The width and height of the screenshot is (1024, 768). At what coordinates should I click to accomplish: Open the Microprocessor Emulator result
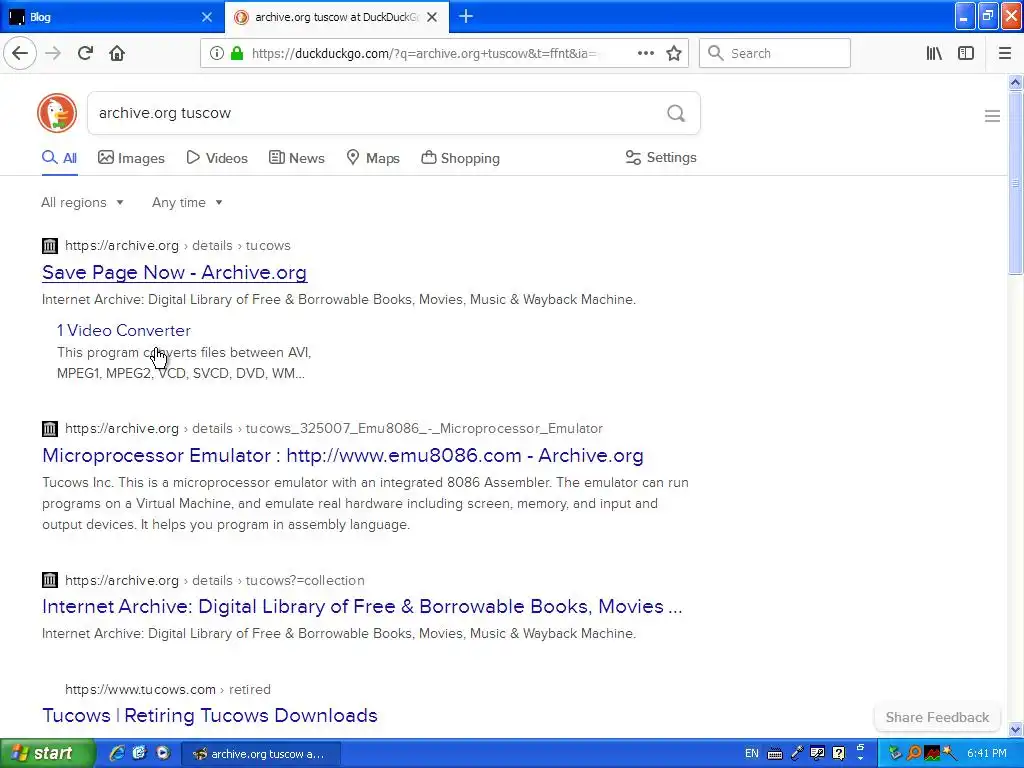(x=343, y=455)
